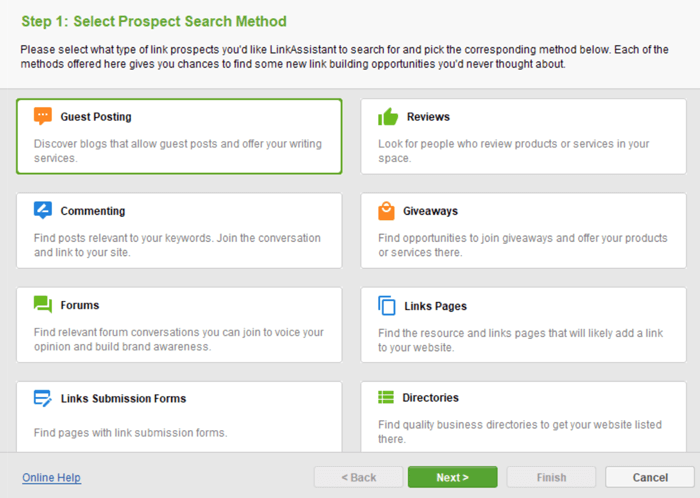The width and height of the screenshot is (700, 498).
Task: Open the Online Help link
Action: point(51,477)
